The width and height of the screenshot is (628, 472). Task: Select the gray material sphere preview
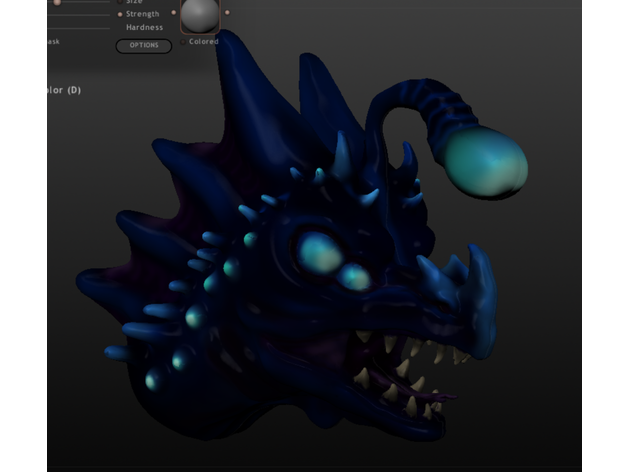tap(200, 15)
